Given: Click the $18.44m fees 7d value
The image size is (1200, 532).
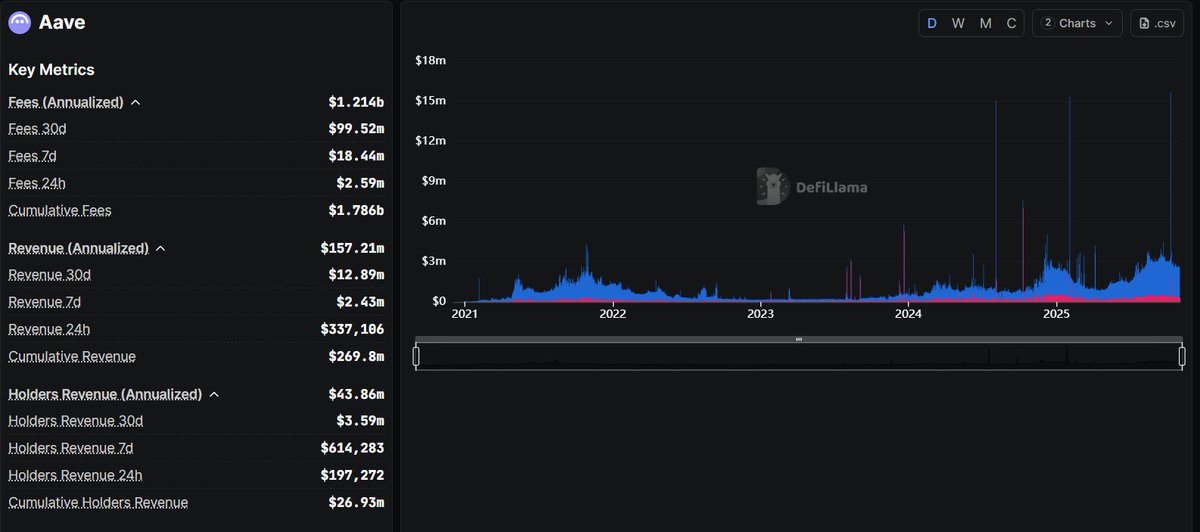Looking at the screenshot, I should (356, 156).
